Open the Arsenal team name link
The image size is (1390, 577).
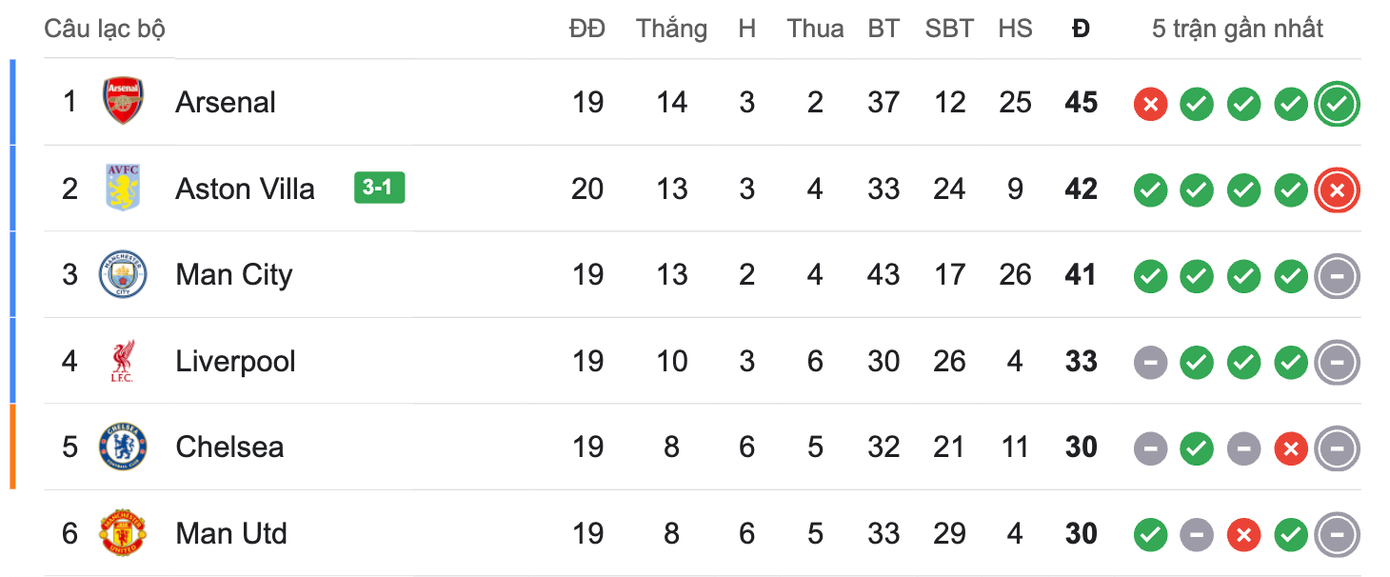pos(225,102)
